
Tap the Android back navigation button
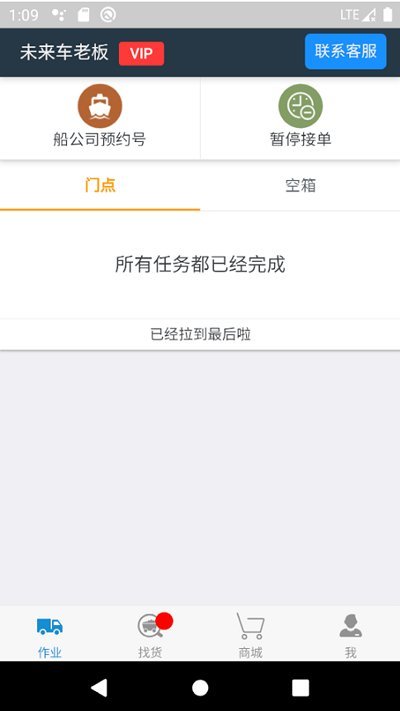(x=99, y=687)
